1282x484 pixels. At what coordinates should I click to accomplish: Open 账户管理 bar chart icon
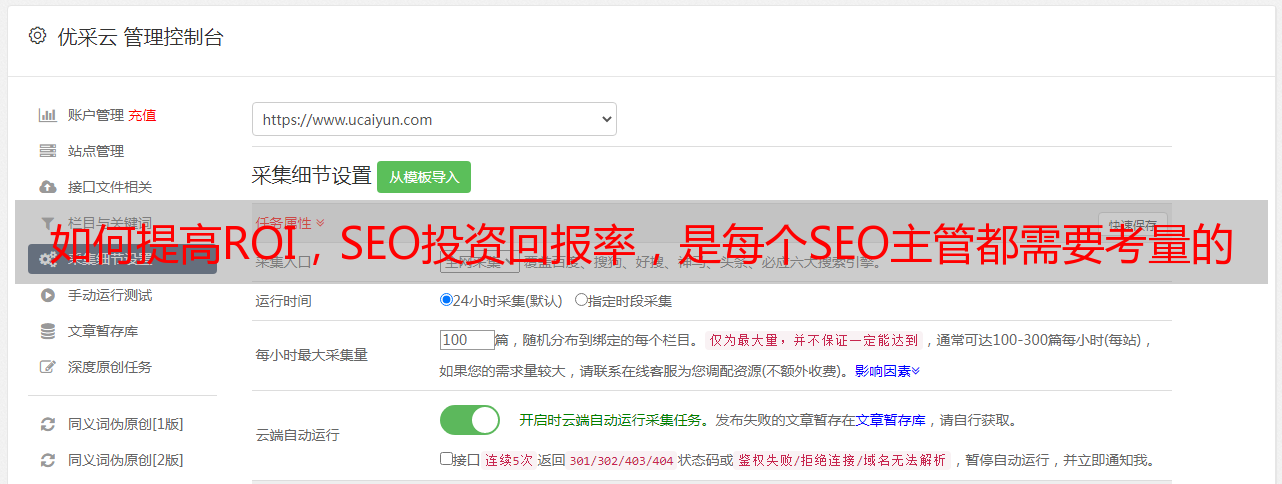(x=47, y=115)
